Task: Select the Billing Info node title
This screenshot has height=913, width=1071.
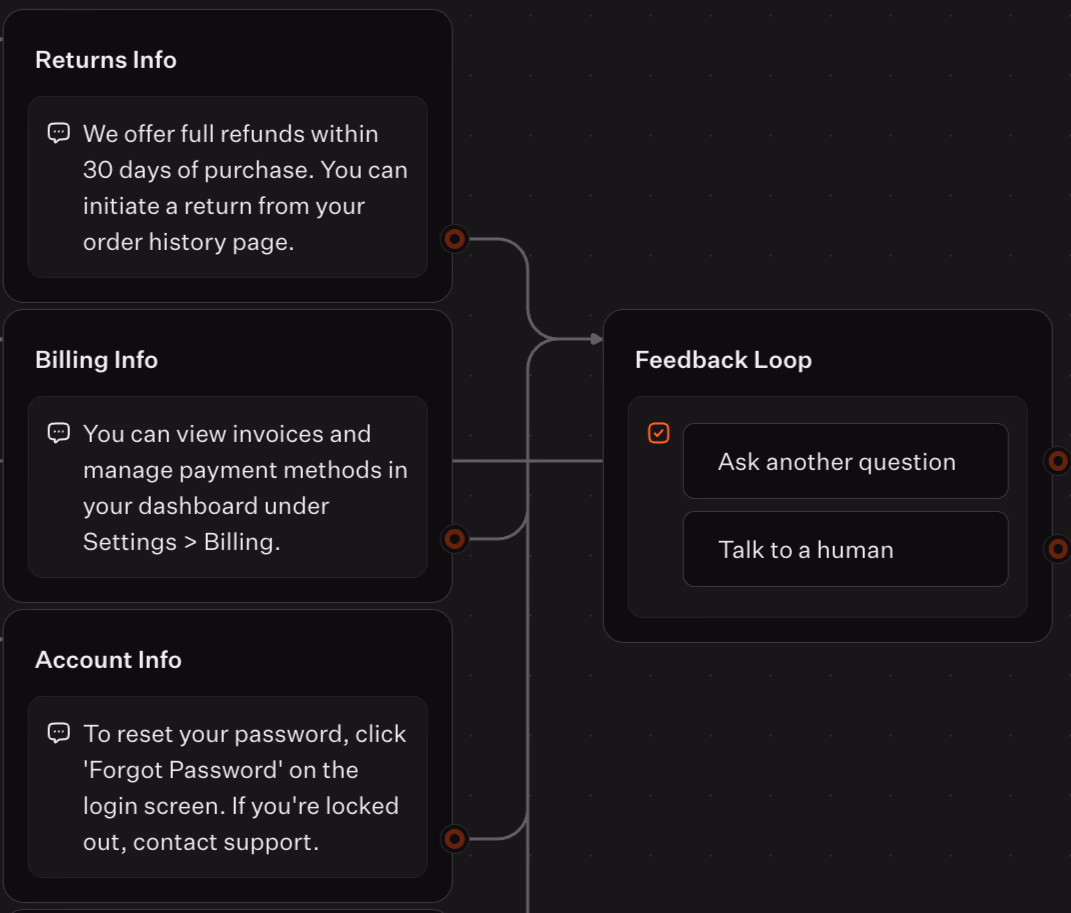Action: coord(96,360)
